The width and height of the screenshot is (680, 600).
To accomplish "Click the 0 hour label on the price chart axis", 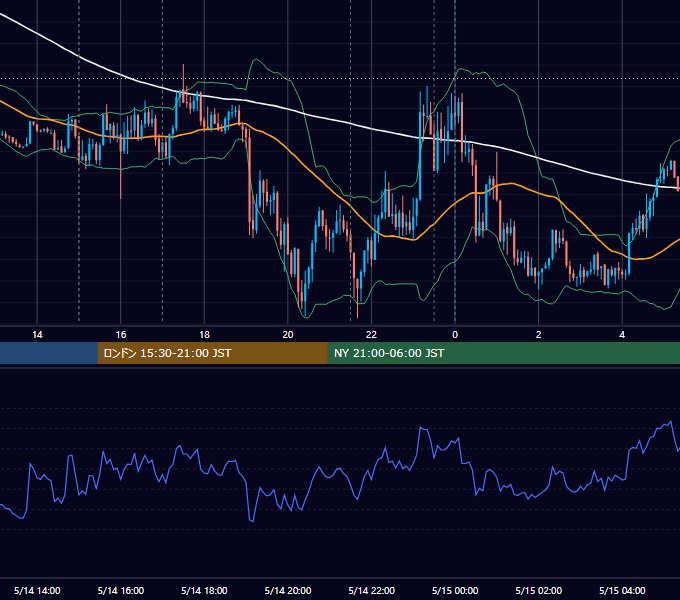I will (455, 335).
